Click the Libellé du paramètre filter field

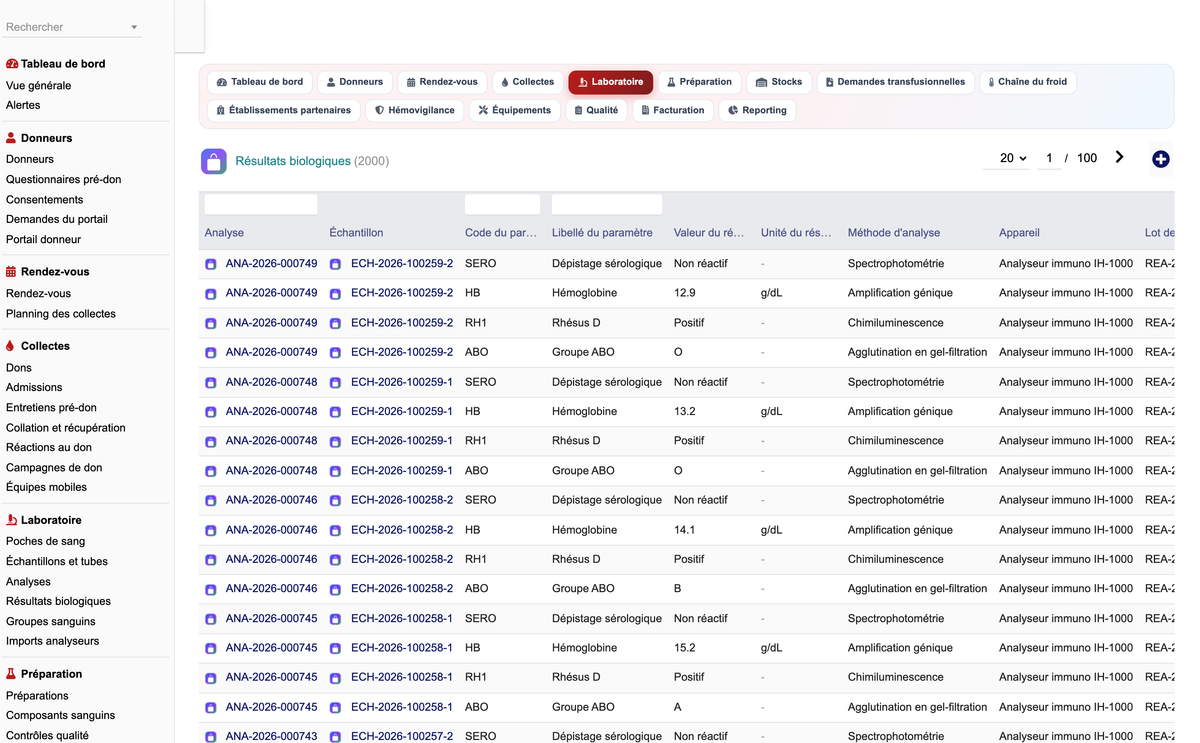pyautogui.click(x=607, y=205)
